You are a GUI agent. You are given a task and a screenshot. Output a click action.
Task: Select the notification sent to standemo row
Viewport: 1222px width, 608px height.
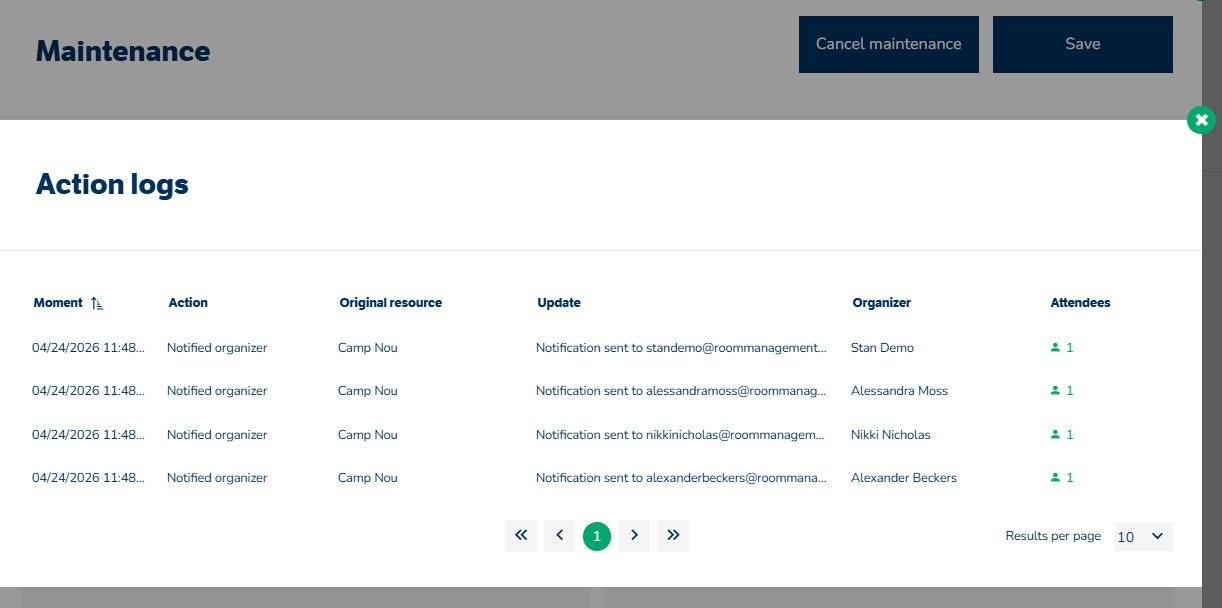pyautogui.click(x=681, y=348)
